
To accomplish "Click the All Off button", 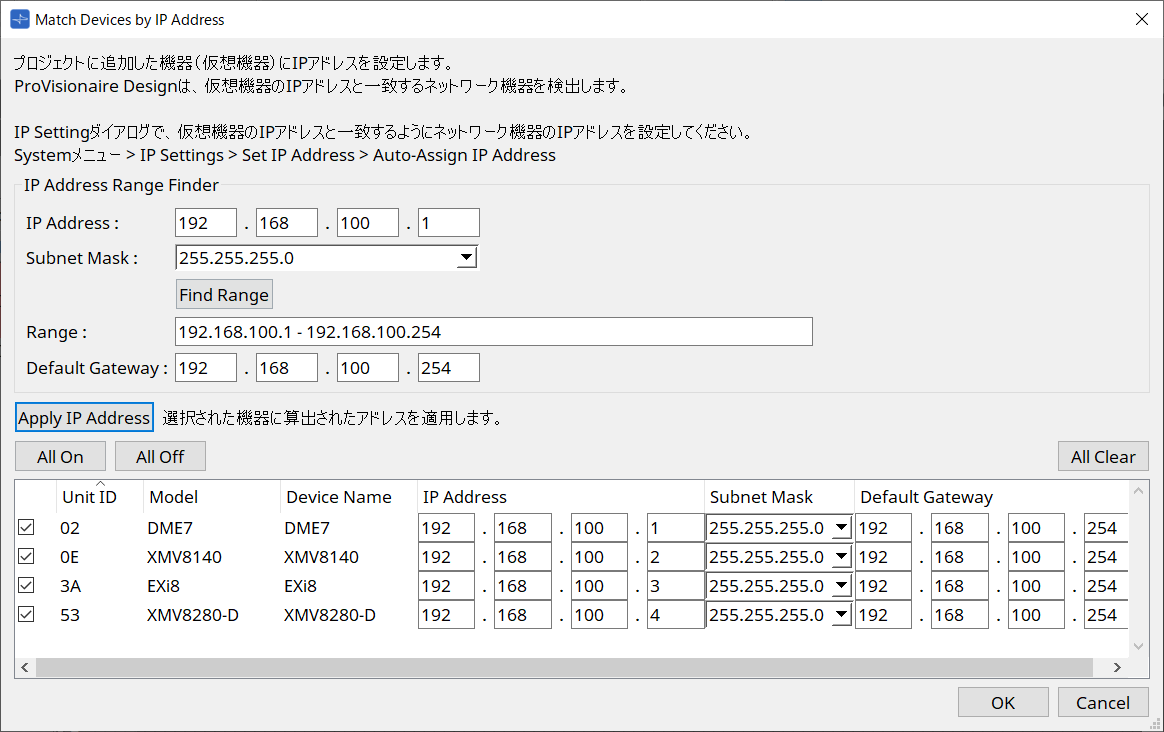I will tap(160, 457).
